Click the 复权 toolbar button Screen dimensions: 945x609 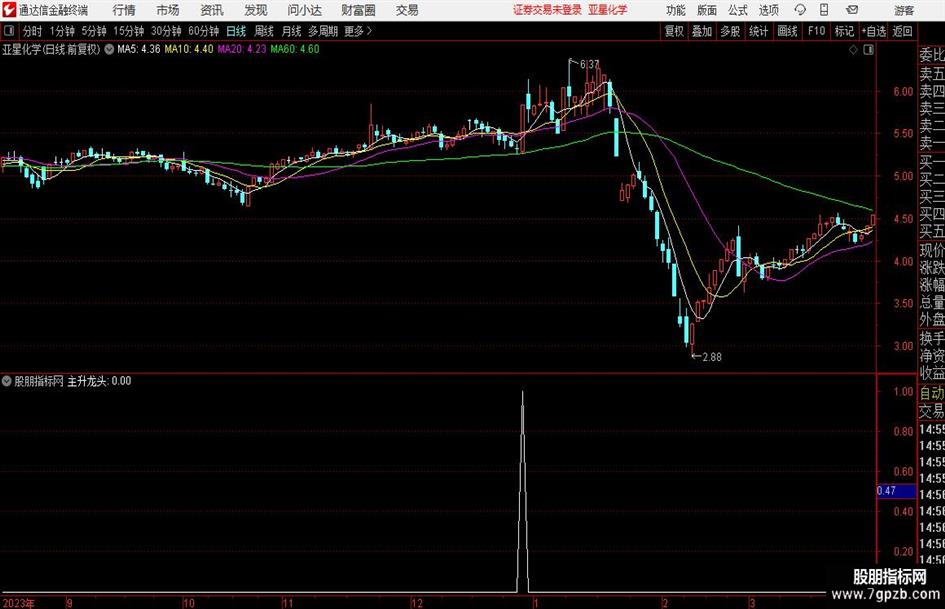[x=674, y=31]
